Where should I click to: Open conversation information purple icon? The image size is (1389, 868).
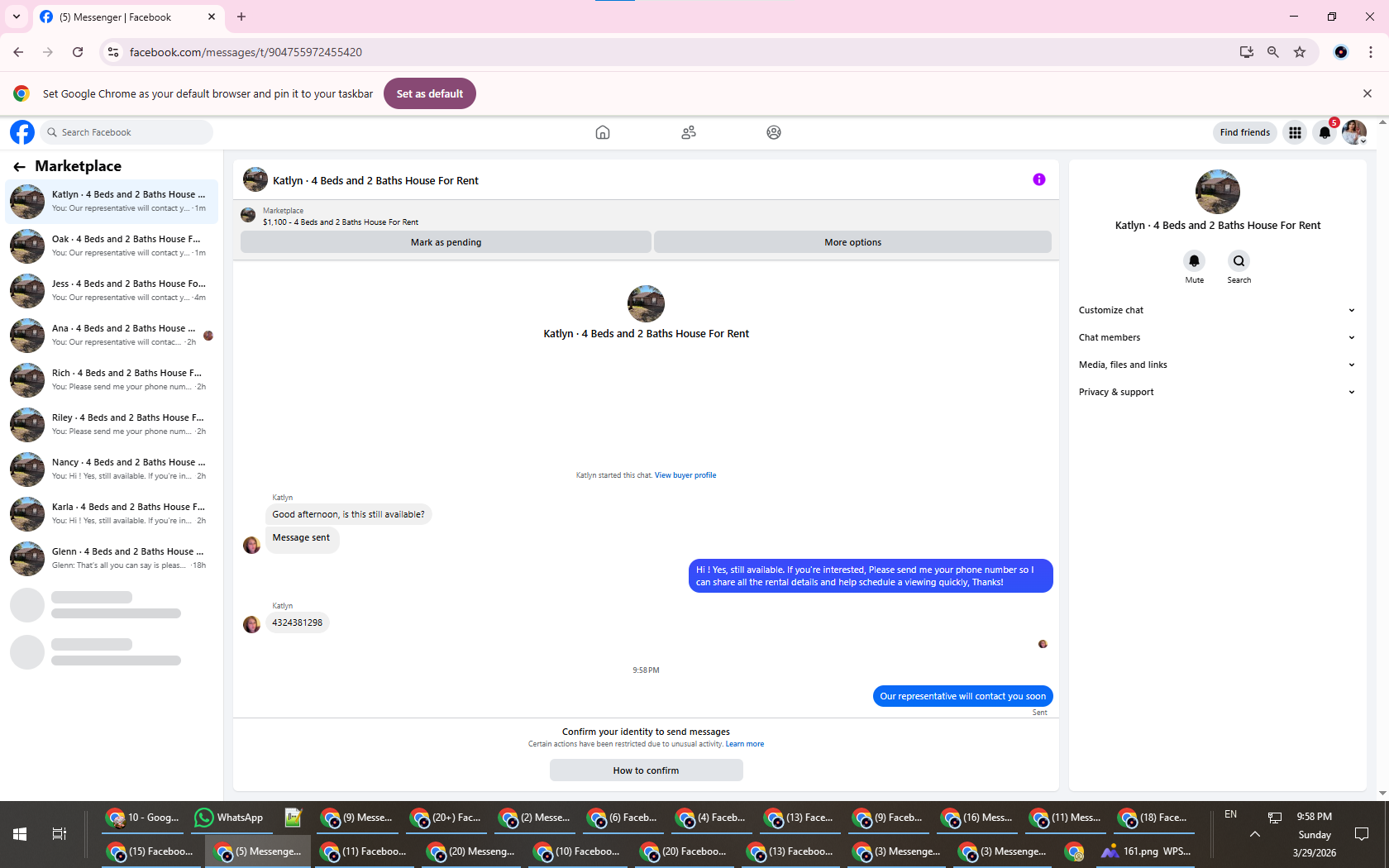(1039, 179)
